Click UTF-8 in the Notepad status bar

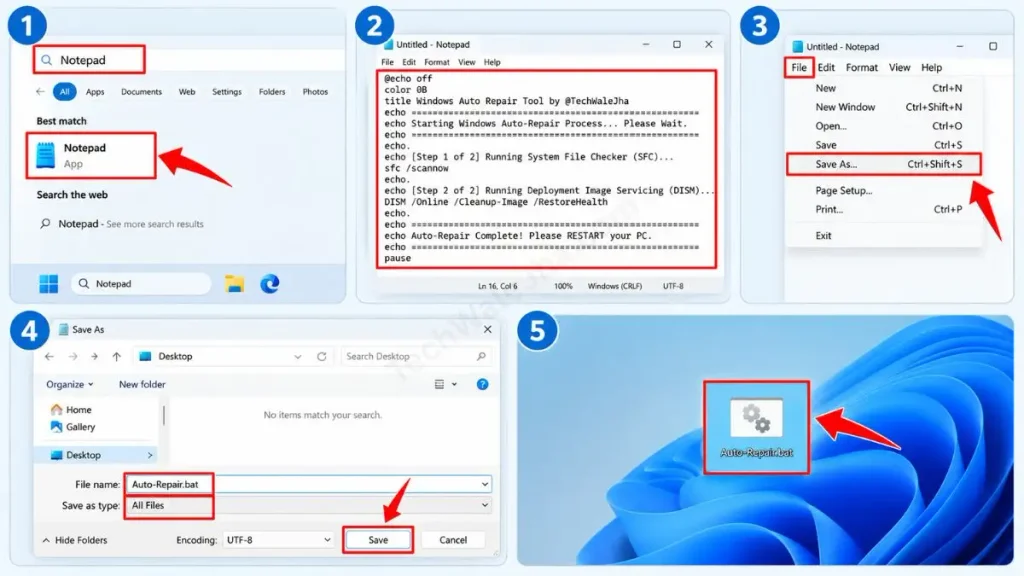click(x=673, y=286)
